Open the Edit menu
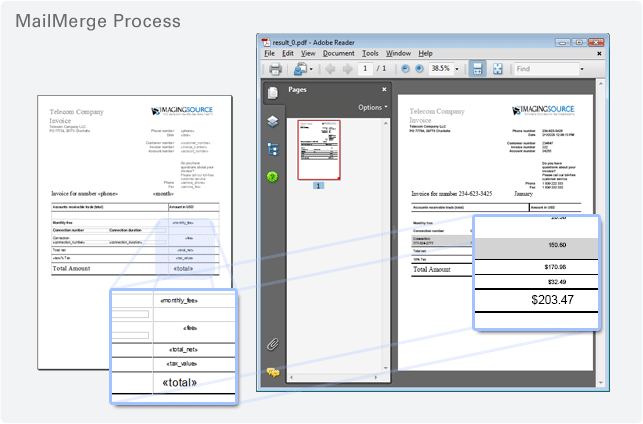The height and width of the screenshot is (424, 643). tap(287, 53)
